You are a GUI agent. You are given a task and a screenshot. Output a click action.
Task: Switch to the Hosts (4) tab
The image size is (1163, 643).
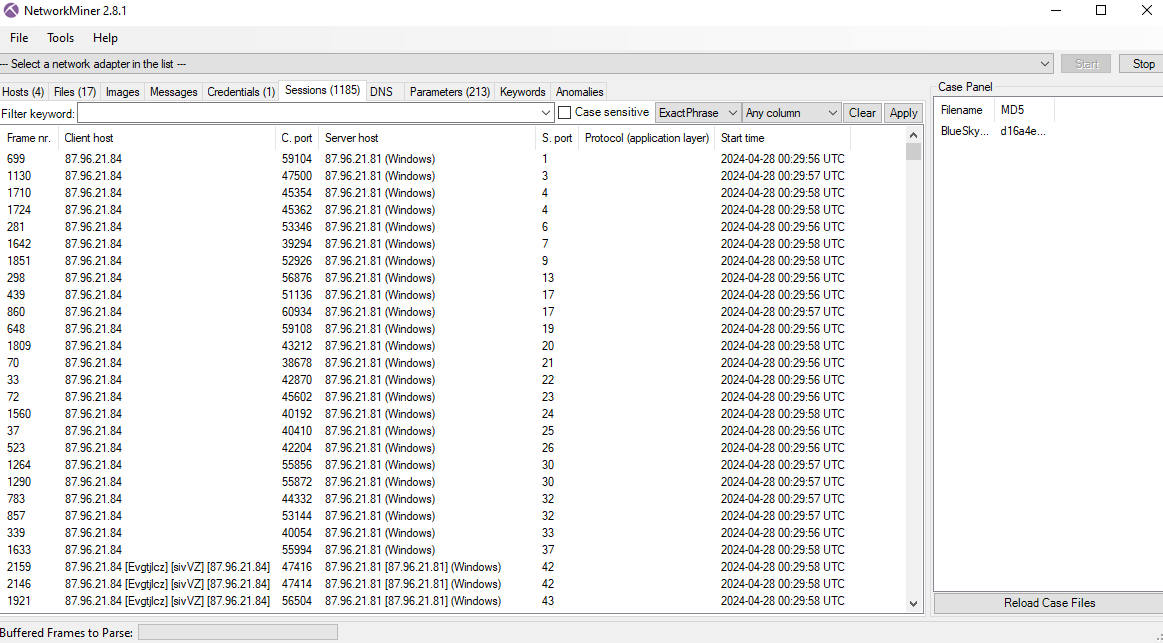coord(23,92)
